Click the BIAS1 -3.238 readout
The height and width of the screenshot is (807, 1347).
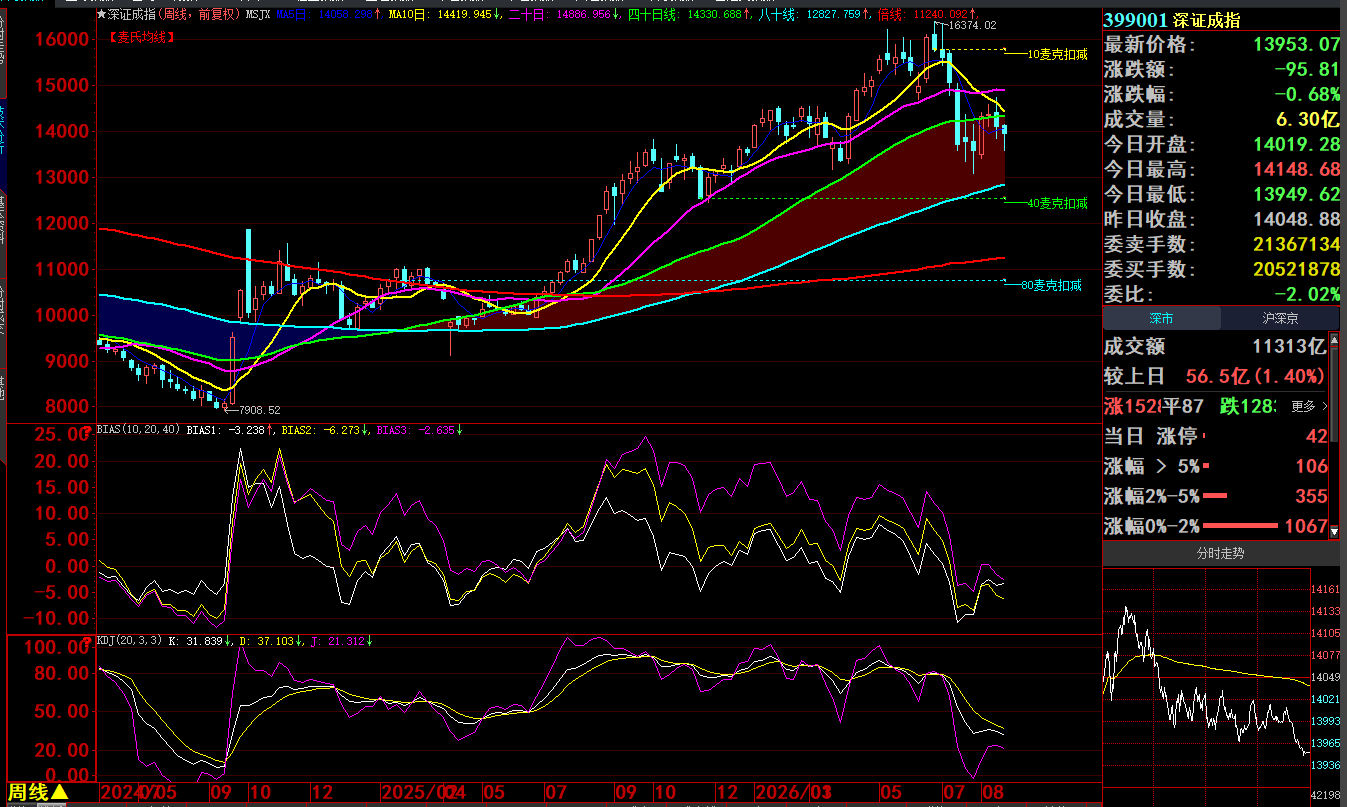(x=231, y=430)
